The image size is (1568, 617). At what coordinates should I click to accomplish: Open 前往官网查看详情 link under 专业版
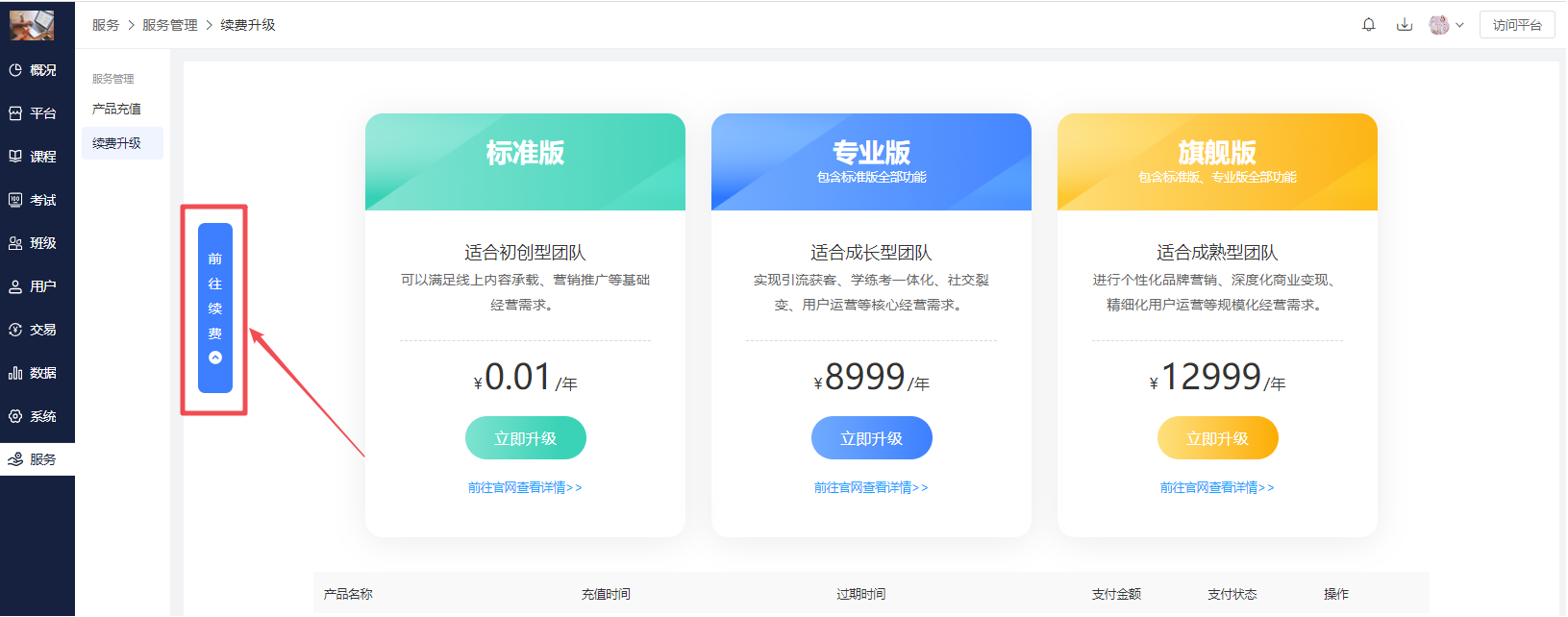pyautogui.click(x=871, y=487)
